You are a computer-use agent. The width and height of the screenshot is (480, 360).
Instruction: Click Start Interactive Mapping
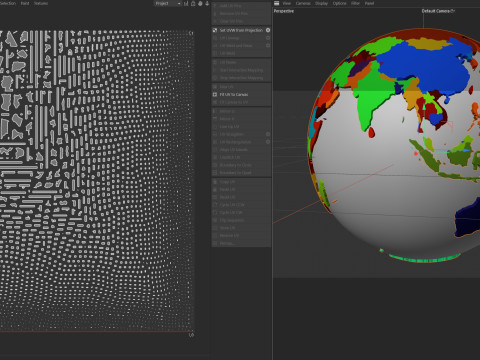(242, 70)
